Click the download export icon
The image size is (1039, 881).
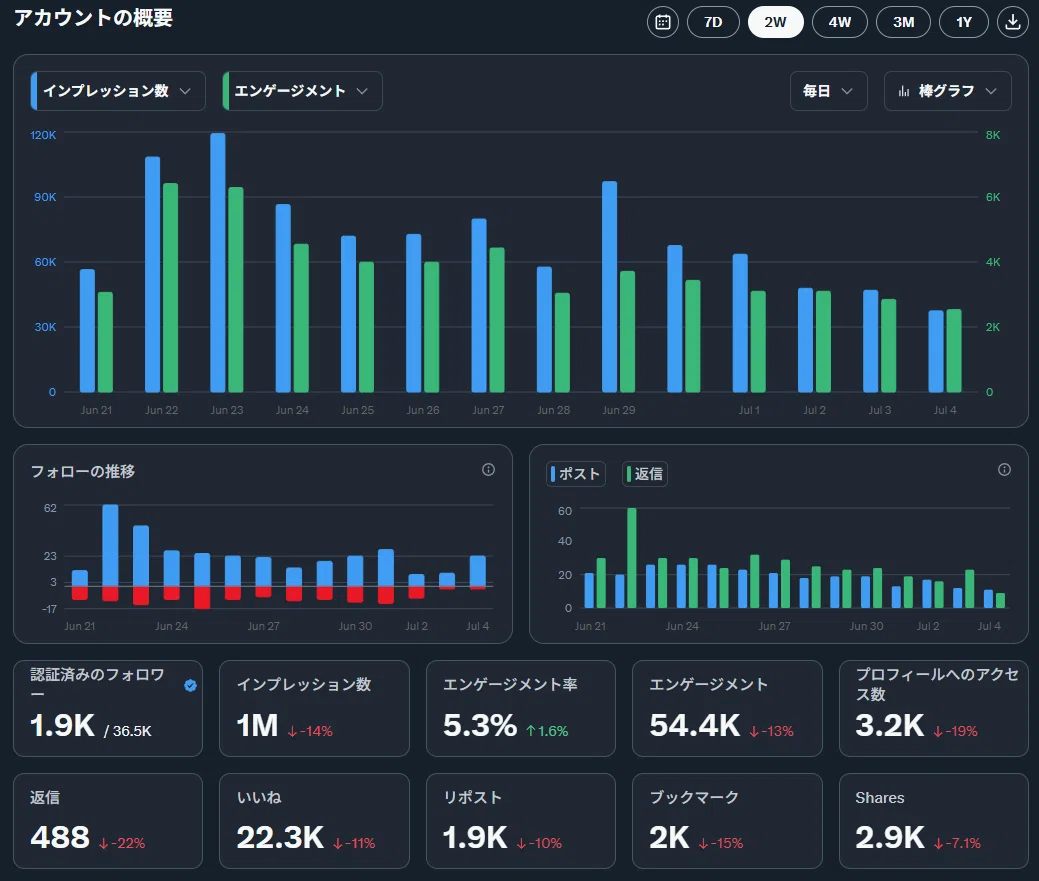1012,22
